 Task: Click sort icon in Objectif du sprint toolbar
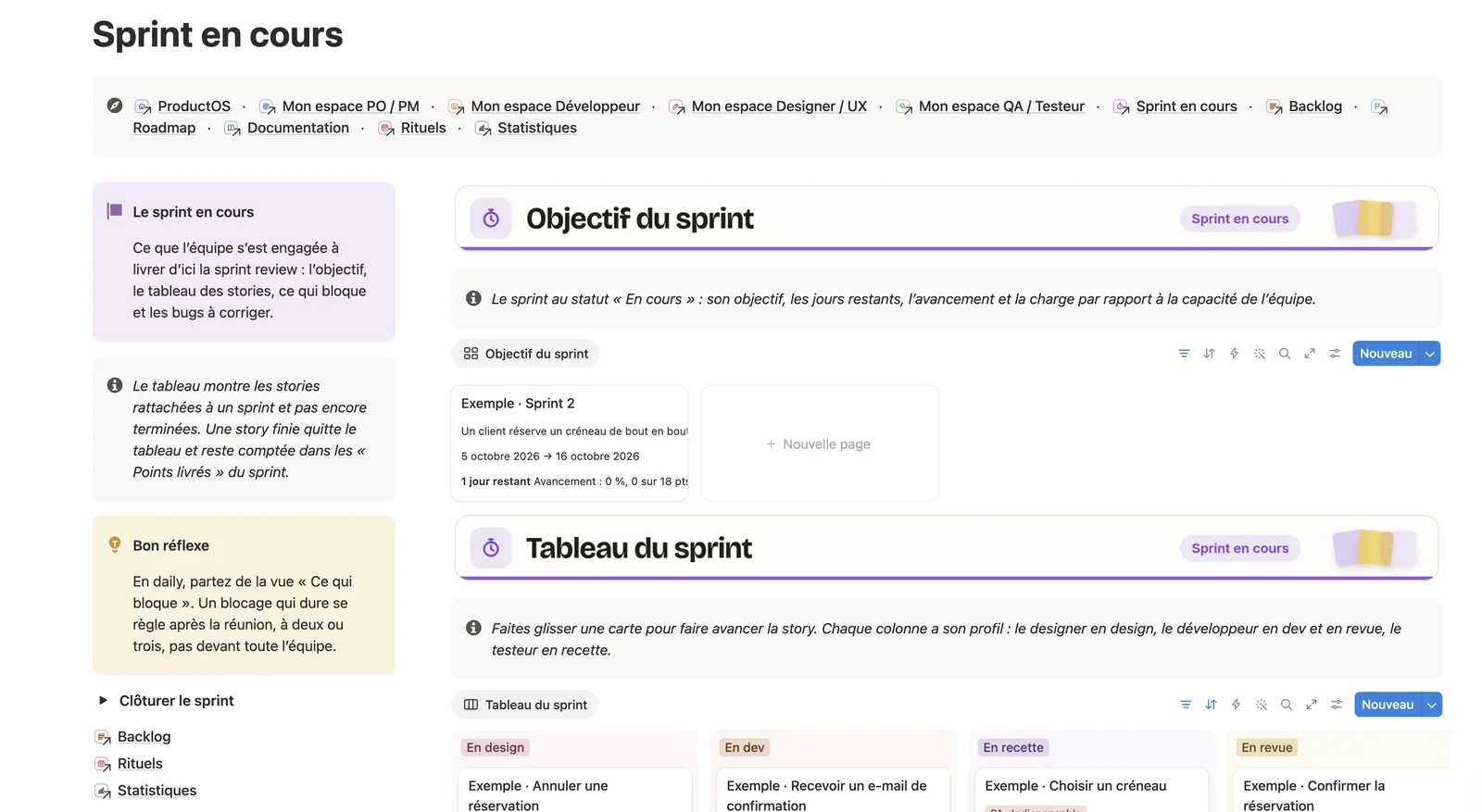coord(1209,354)
